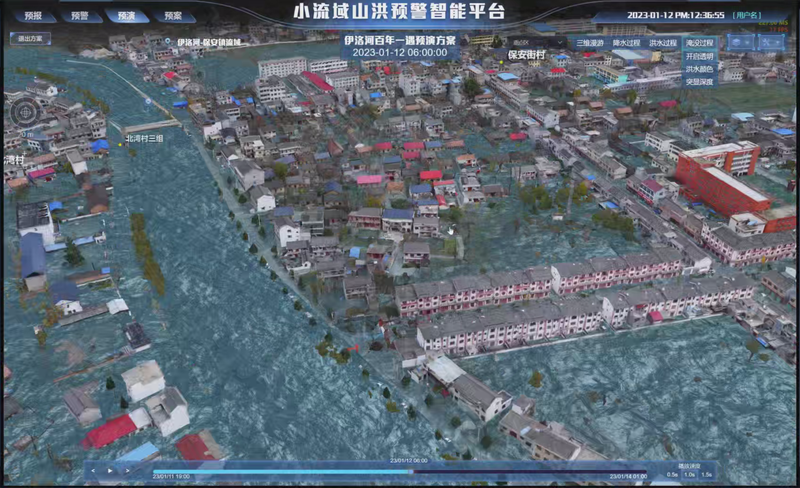
Task: Open the 预案 plan tab
Action: pyautogui.click(x=173, y=16)
